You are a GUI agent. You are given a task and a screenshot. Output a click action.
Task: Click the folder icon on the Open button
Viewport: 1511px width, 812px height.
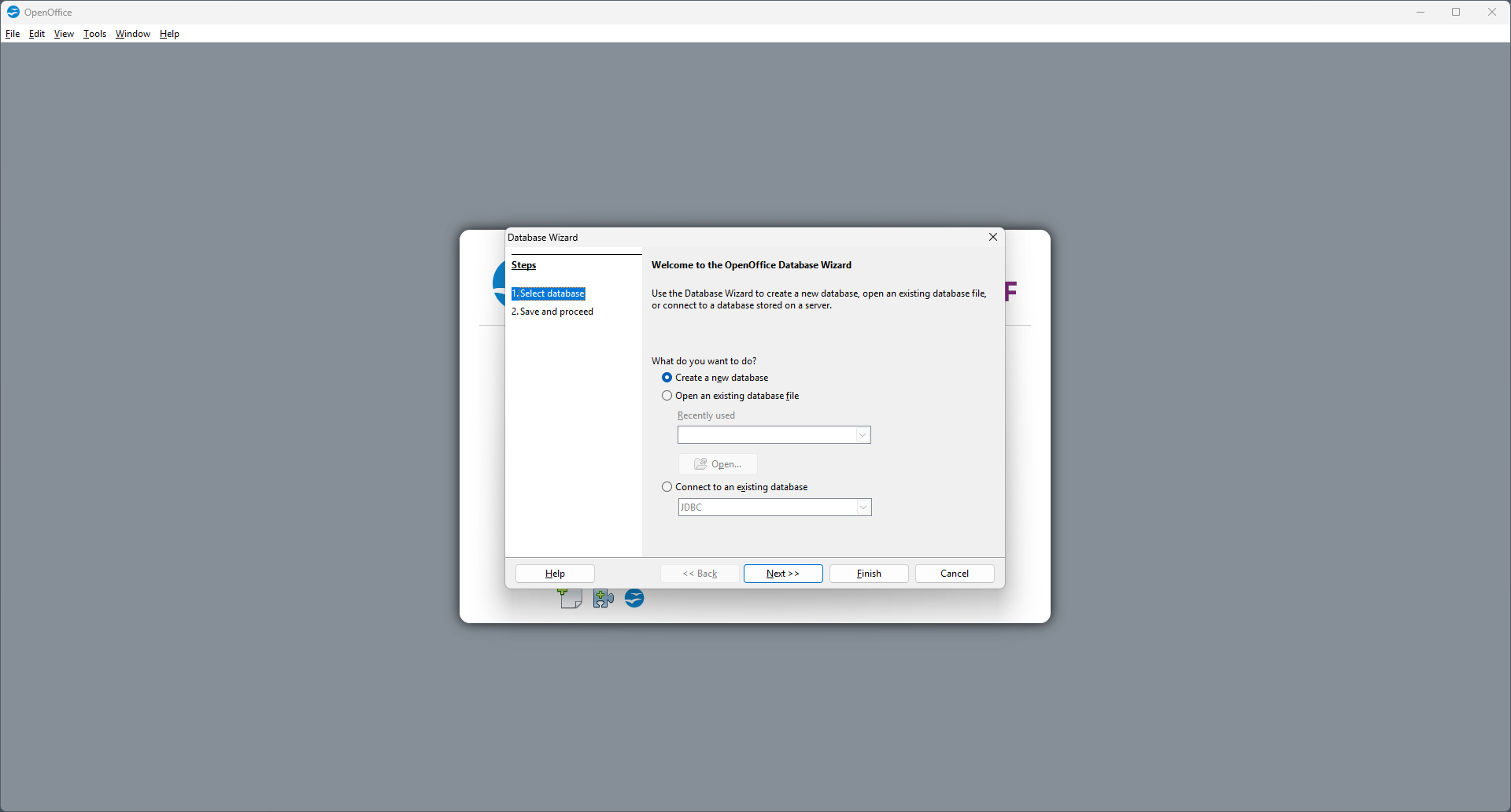coord(700,464)
